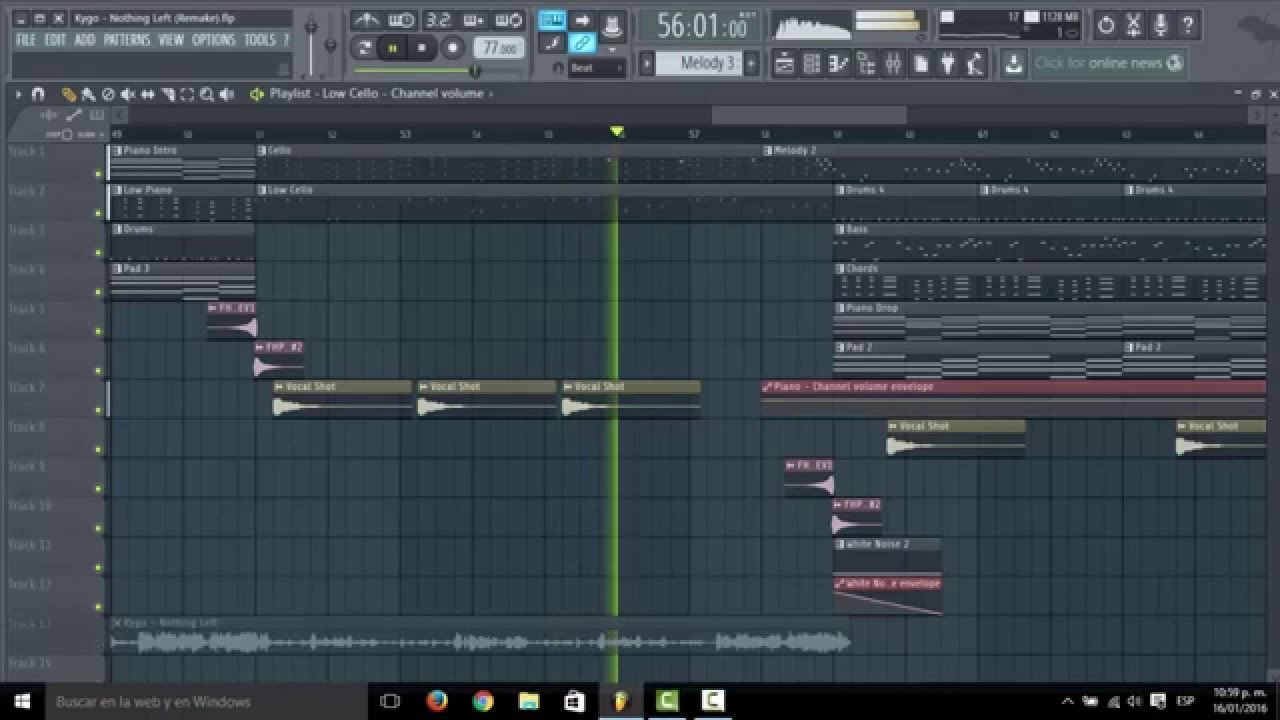Screen dimensions: 1280x720
Task: Click the audio clip focus waveform icon
Action: click(x=48, y=115)
